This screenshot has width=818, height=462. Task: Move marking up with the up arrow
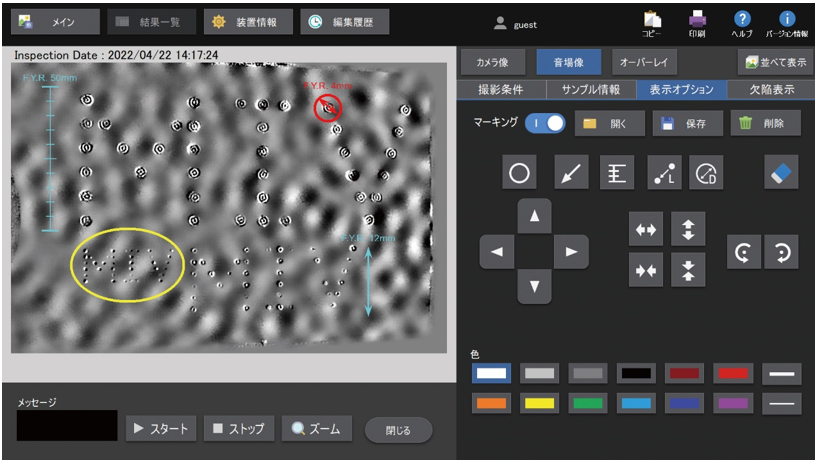click(536, 215)
